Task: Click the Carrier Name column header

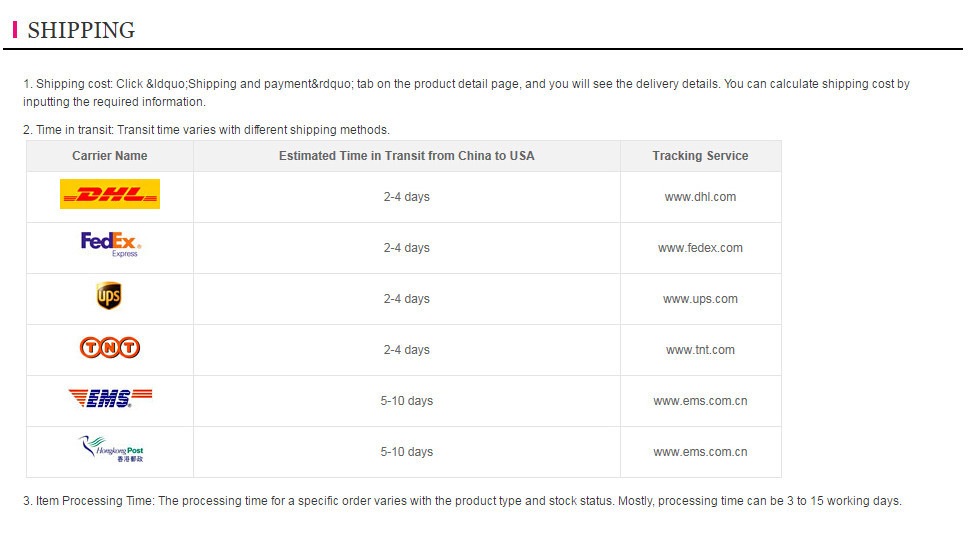Action: pos(110,156)
